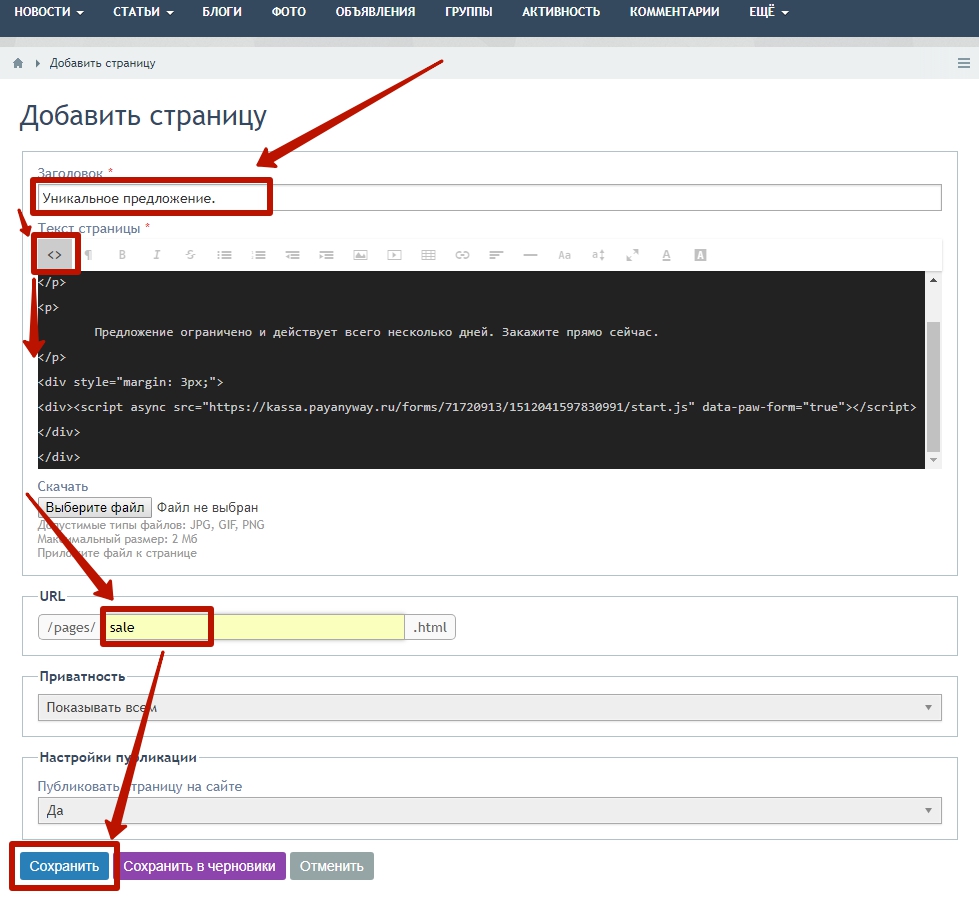The height and width of the screenshot is (900, 979).
Task: Insert a hyperlink via link icon
Action: 462,255
